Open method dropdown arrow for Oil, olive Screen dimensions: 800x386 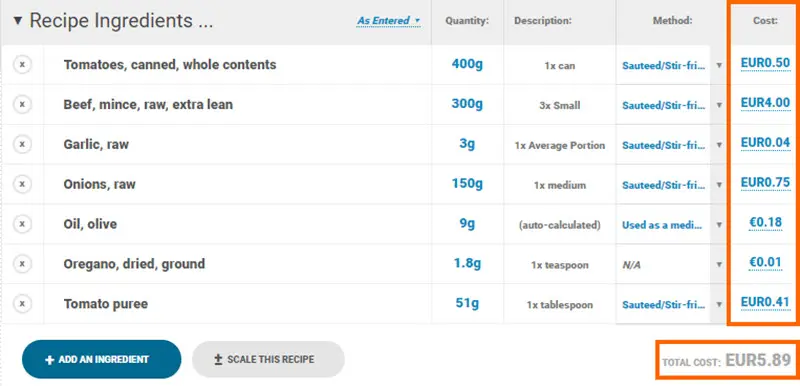[719, 224]
